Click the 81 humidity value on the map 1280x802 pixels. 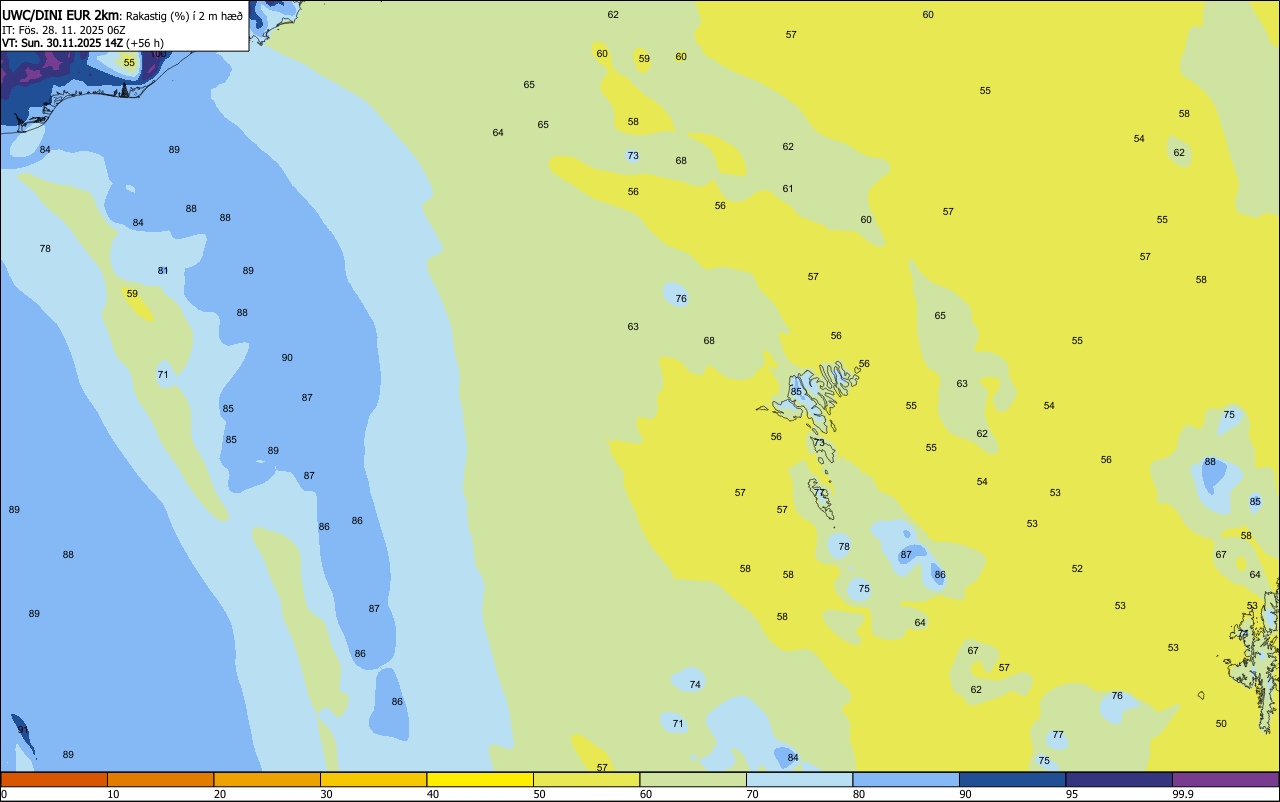(163, 271)
